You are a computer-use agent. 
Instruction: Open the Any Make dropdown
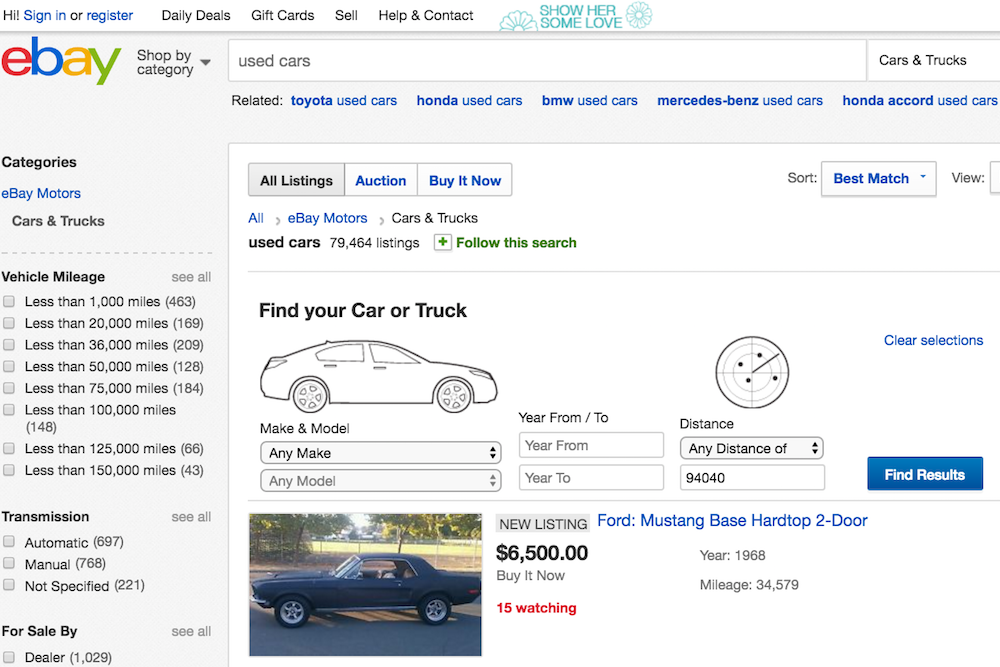pos(381,453)
